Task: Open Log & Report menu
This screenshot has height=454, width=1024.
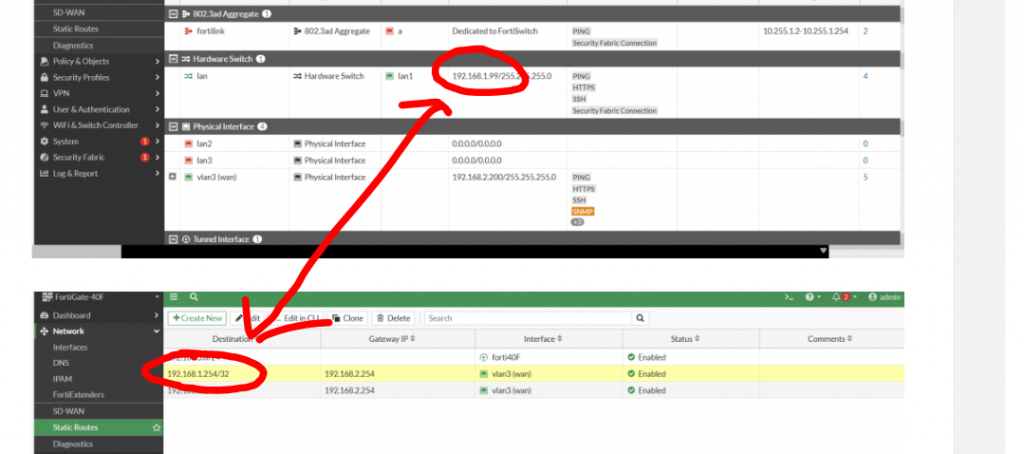Action: [75, 174]
